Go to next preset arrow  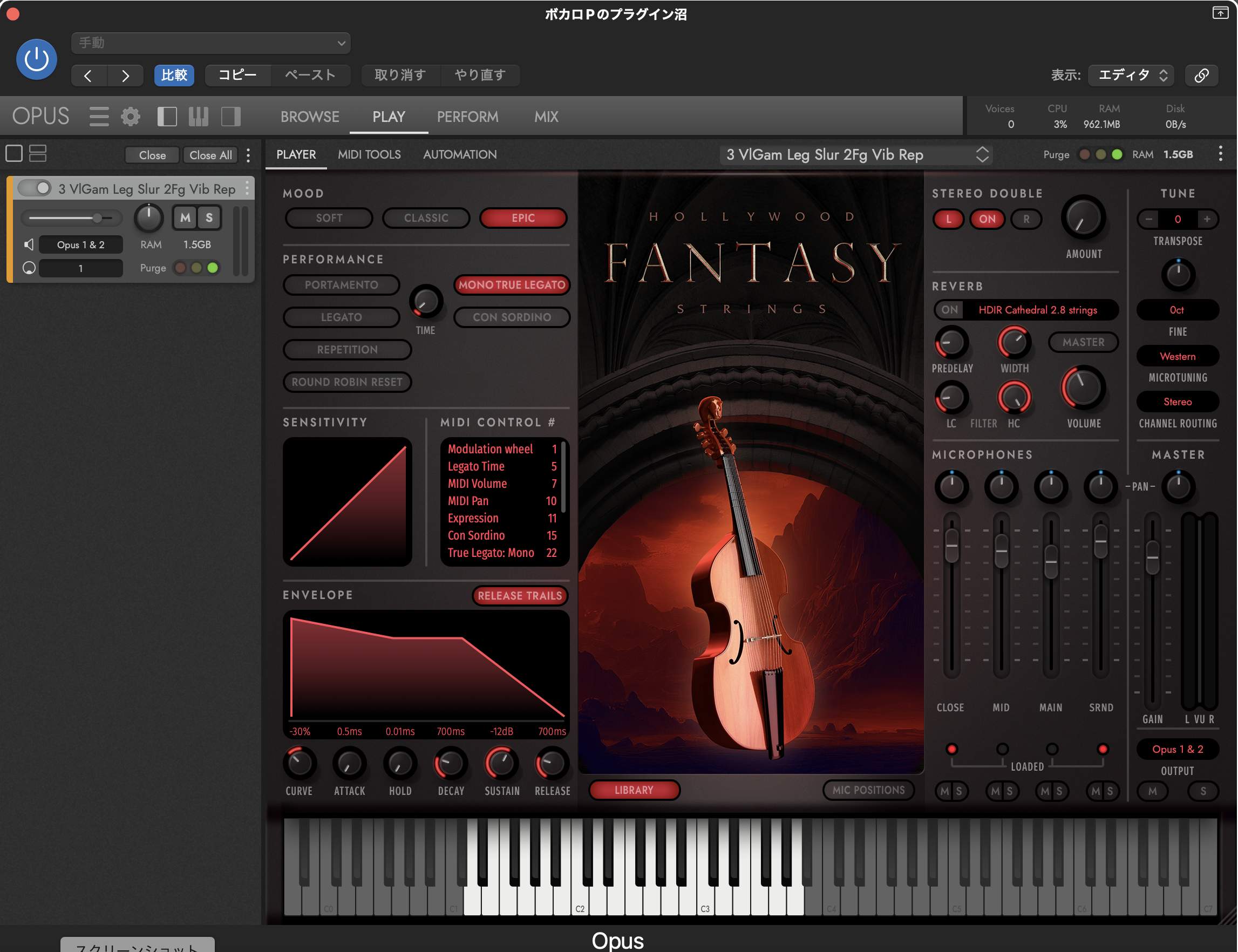pyautogui.click(x=125, y=76)
